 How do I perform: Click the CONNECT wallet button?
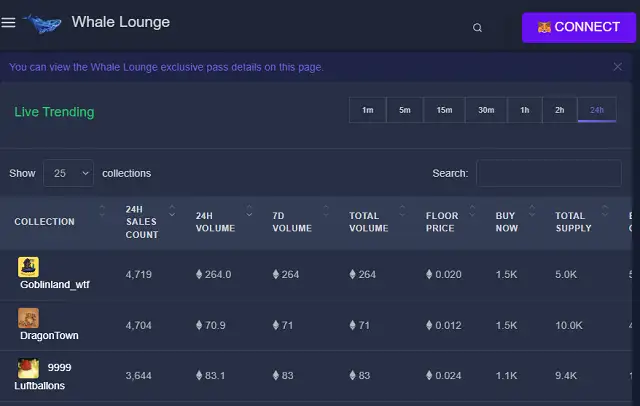pos(578,27)
